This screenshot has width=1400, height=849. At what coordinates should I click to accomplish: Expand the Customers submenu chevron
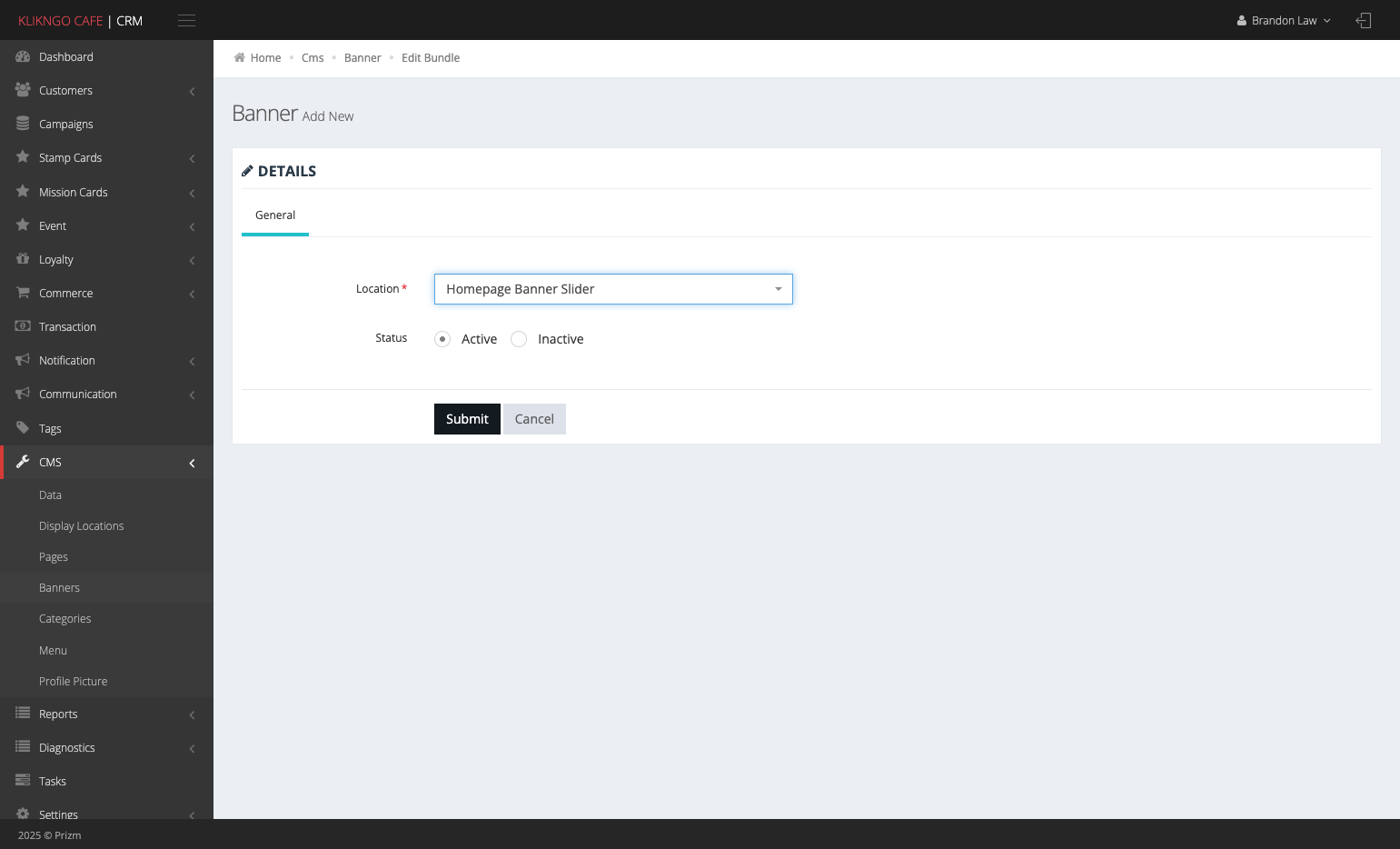pos(192,91)
